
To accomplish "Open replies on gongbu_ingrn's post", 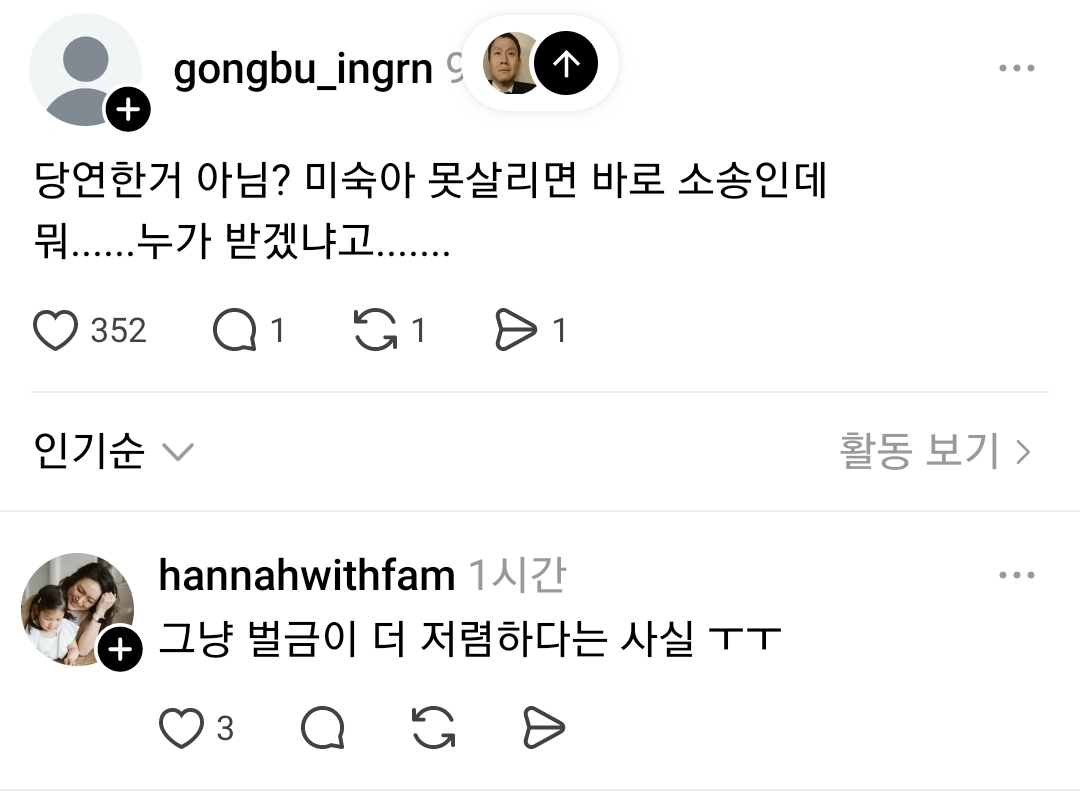I will (235, 331).
